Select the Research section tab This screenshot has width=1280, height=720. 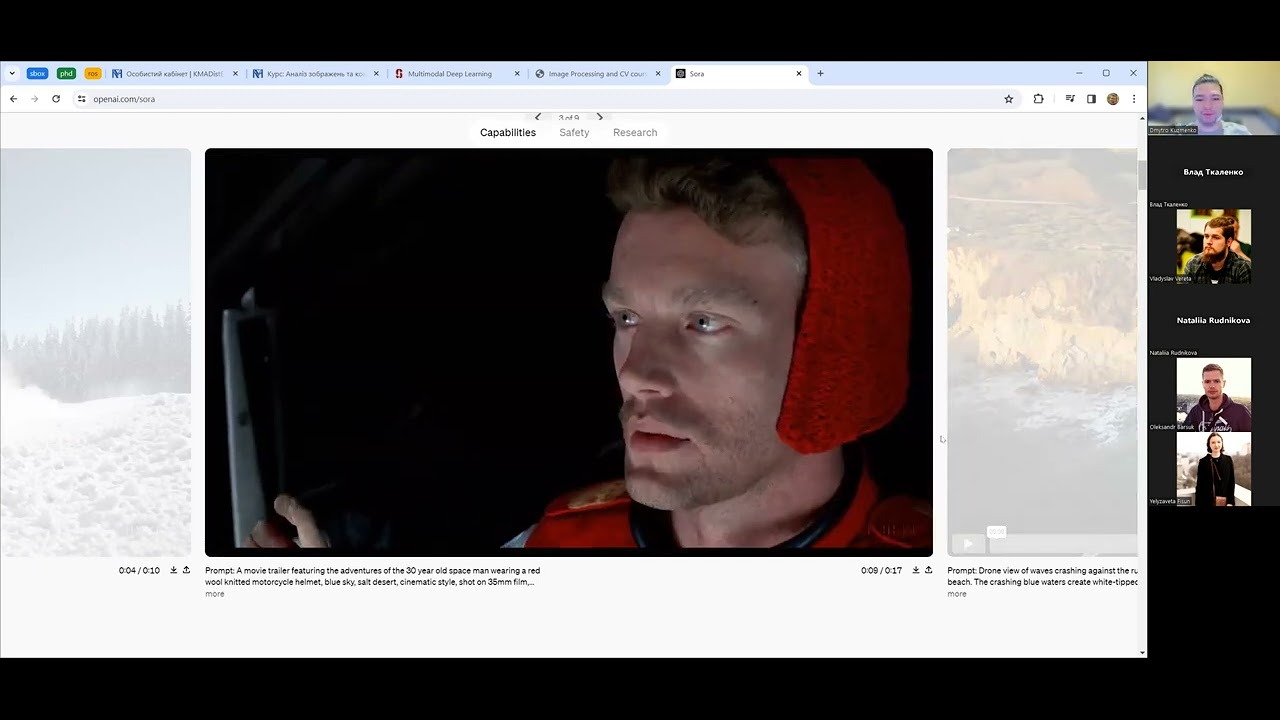pos(635,132)
